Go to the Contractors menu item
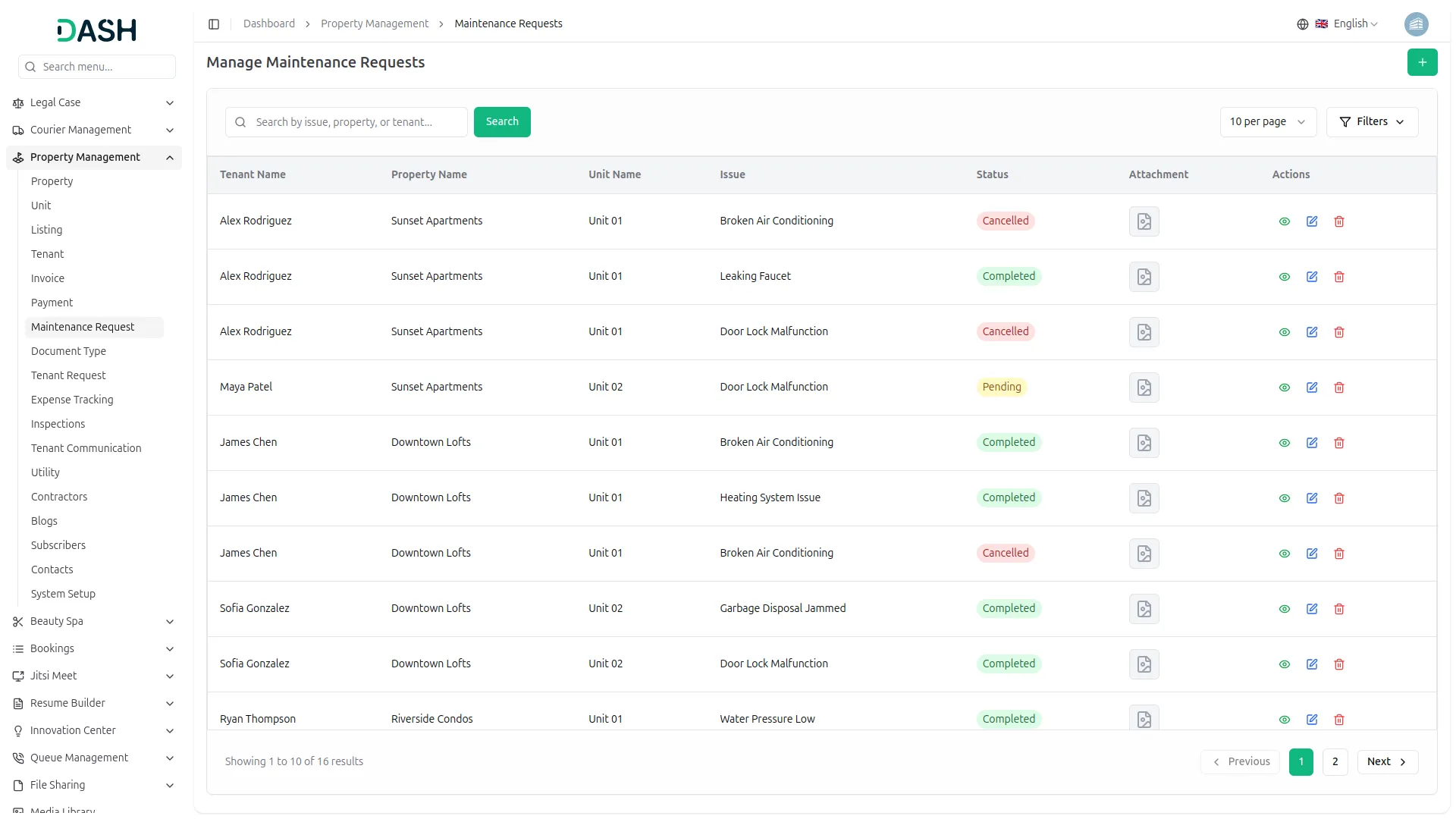The height and width of the screenshot is (819, 1456). coord(59,497)
